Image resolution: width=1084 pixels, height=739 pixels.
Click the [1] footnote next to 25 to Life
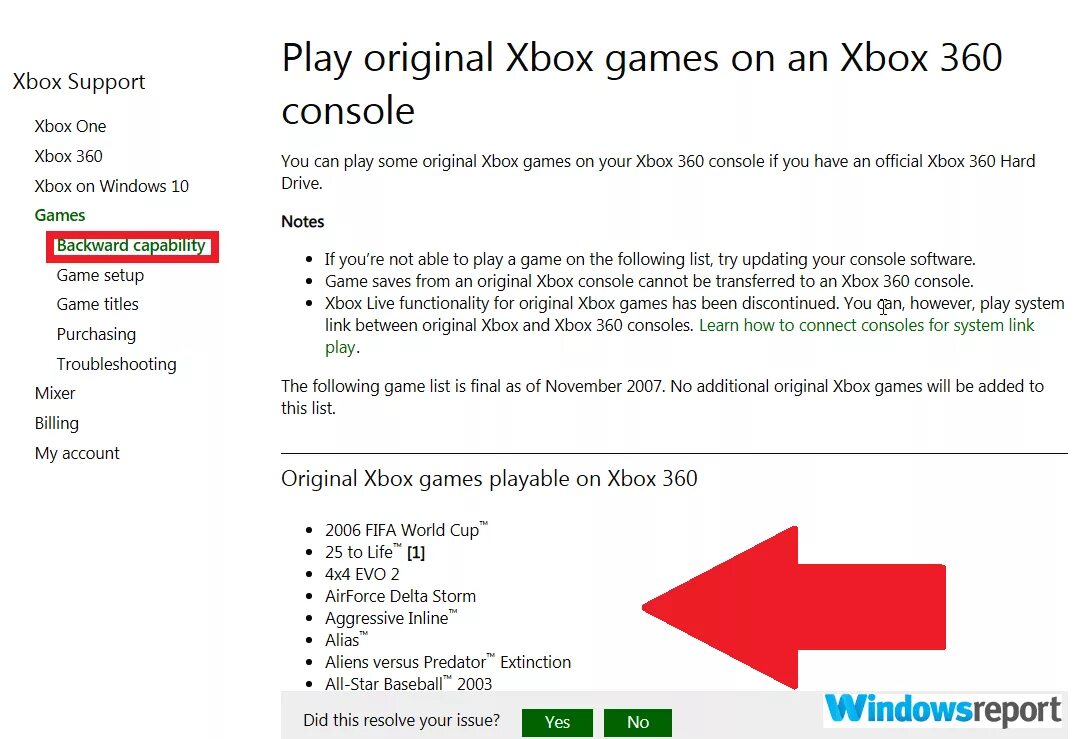click(415, 553)
